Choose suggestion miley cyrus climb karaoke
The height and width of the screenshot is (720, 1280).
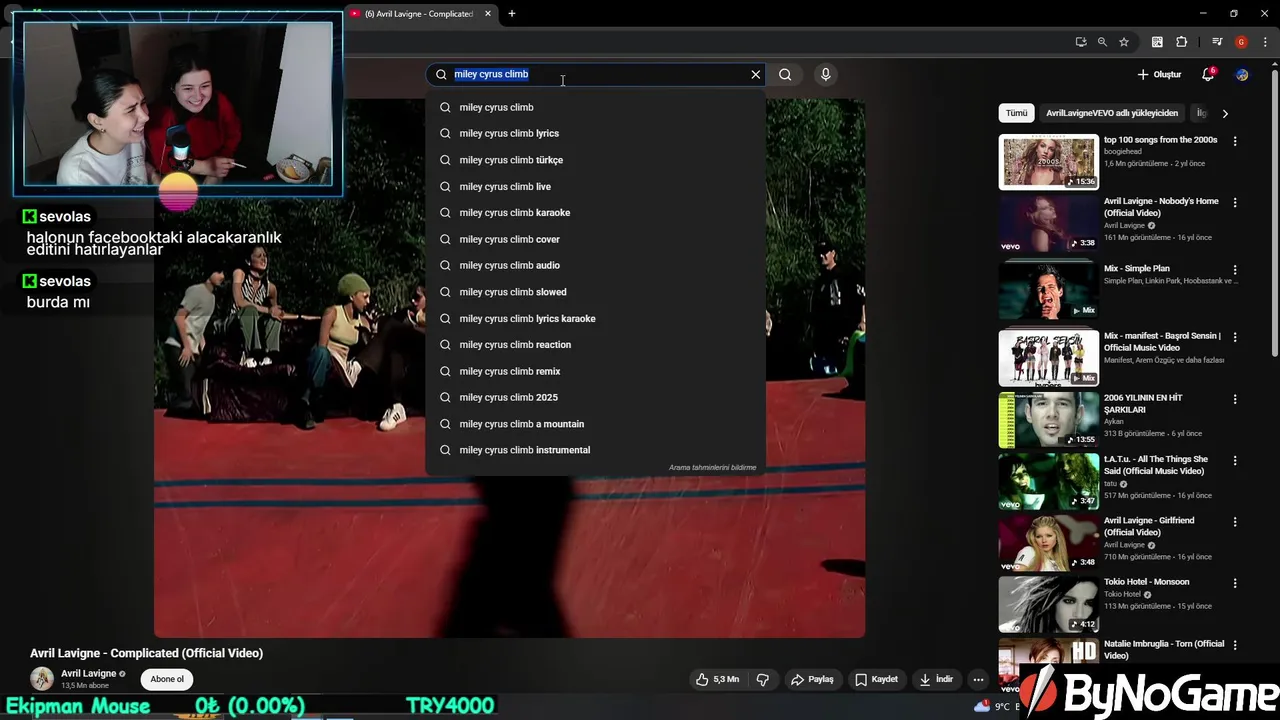click(596, 212)
